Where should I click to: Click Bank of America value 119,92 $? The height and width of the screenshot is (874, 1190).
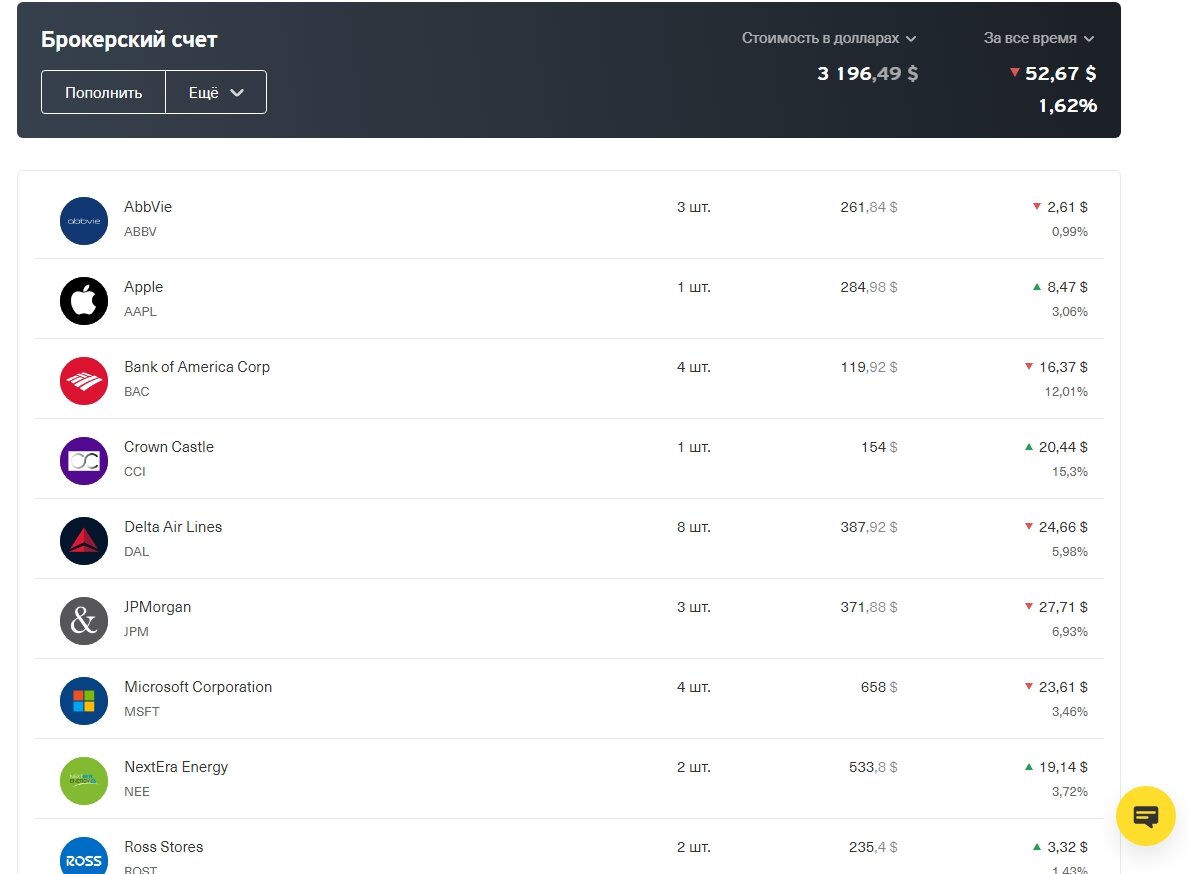coord(869,367)
